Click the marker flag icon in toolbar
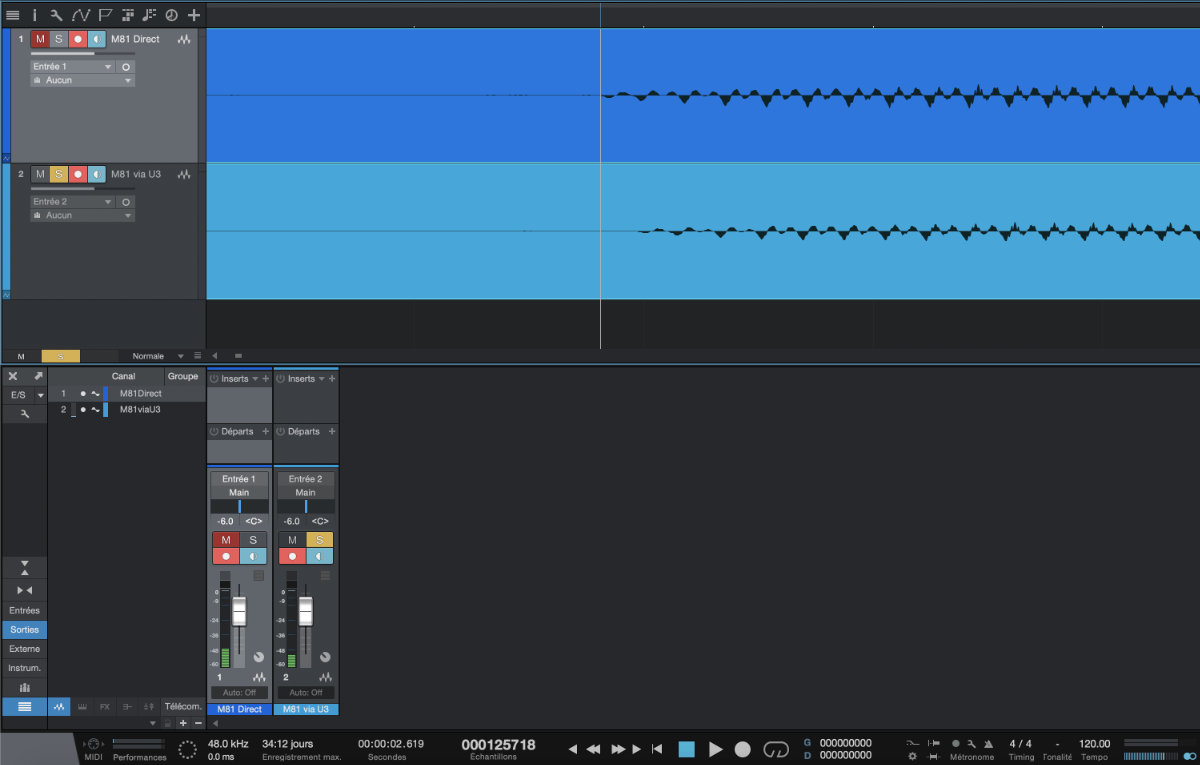 click(103, 15)
